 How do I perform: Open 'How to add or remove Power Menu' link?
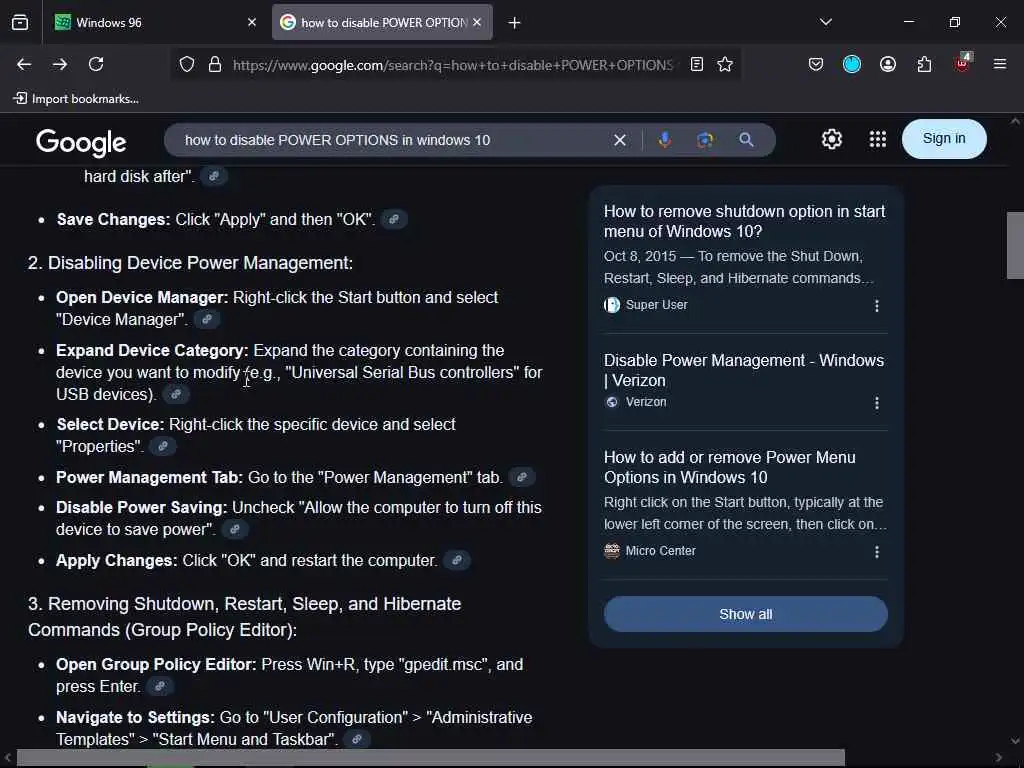click(x=729, y=467)
